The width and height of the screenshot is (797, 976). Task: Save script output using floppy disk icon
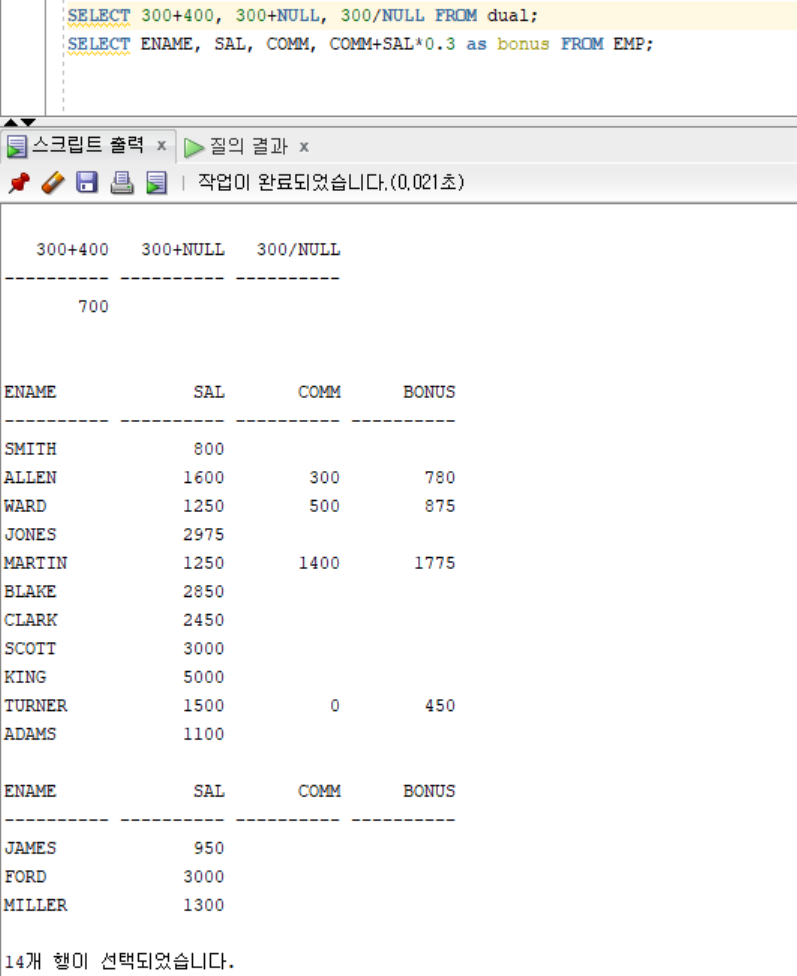click(87, 183)
